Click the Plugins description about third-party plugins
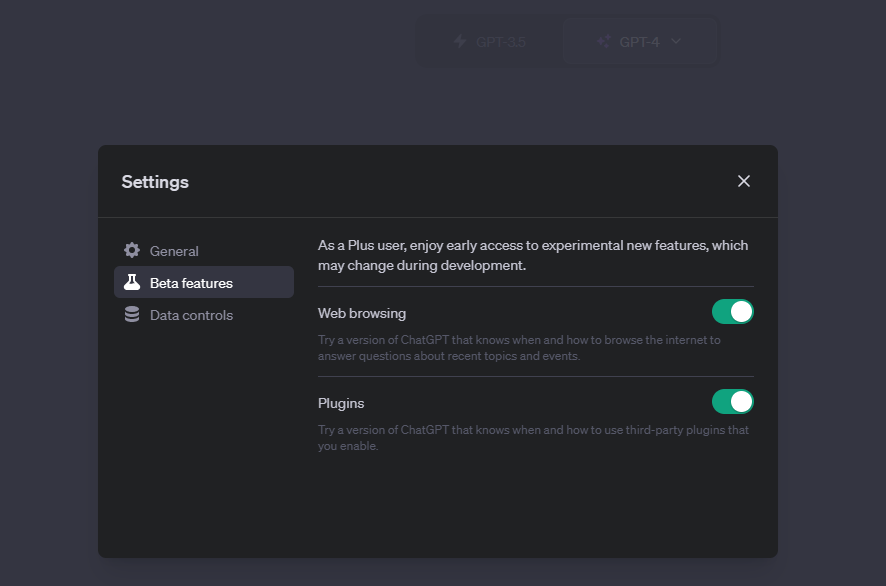Image resolution: width=886 pixels, height=586 pixels. click(x=533, y=438)
